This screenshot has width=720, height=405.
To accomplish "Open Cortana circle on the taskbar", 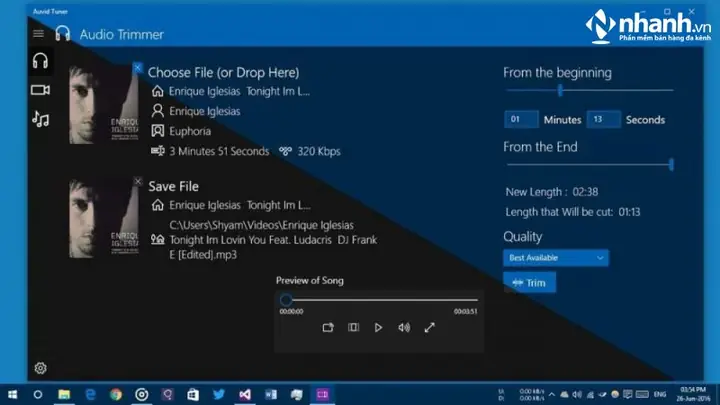I will point(38,394).
